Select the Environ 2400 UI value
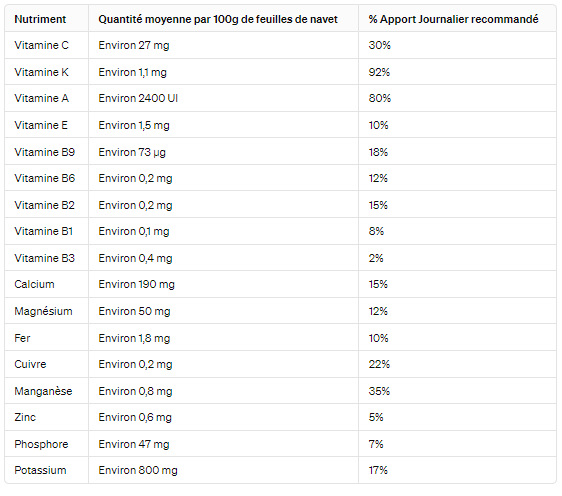This screenshot has width=562, height=496. pos(138,98)
